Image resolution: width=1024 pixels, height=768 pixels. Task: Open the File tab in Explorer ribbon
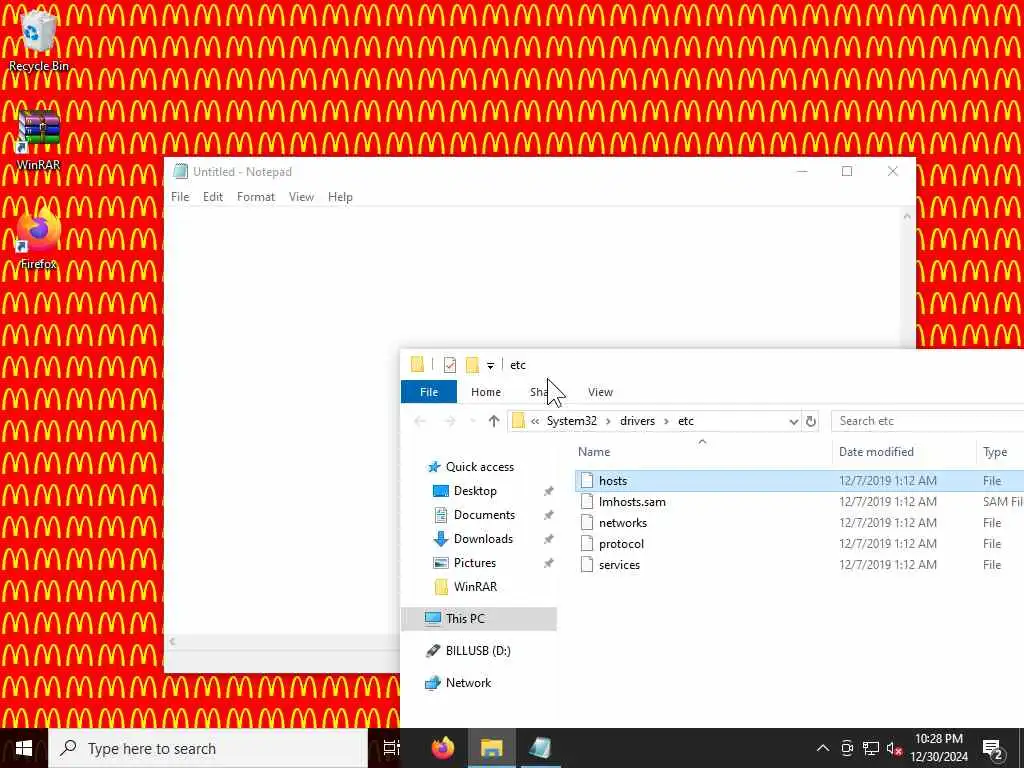point(429,392)
